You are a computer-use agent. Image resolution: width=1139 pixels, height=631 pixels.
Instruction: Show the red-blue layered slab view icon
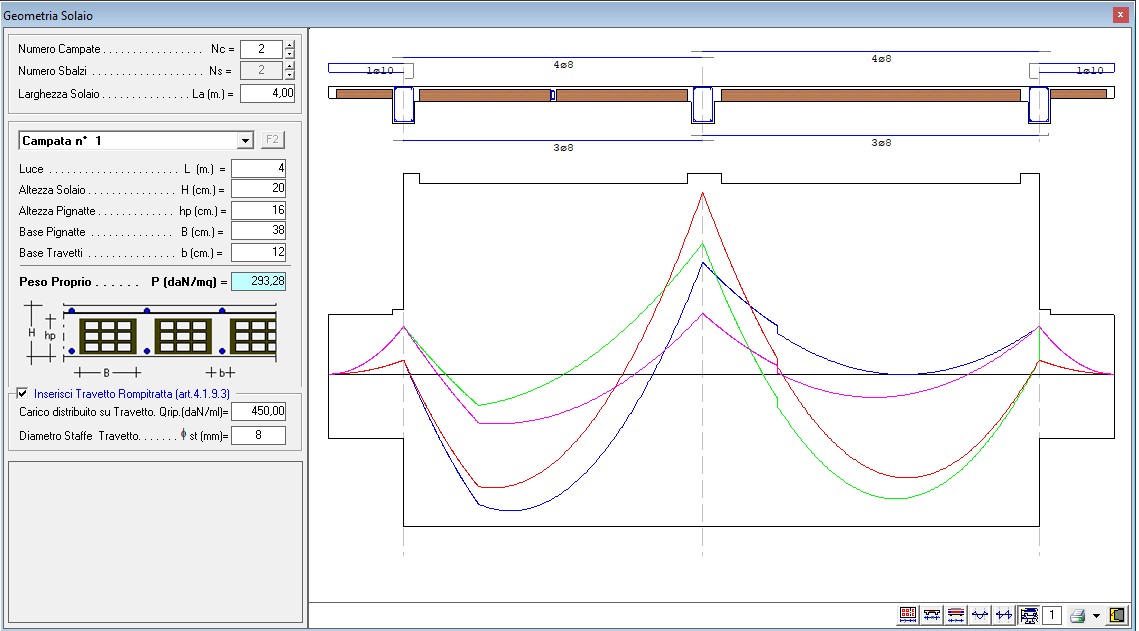click(x=956, y=615)
